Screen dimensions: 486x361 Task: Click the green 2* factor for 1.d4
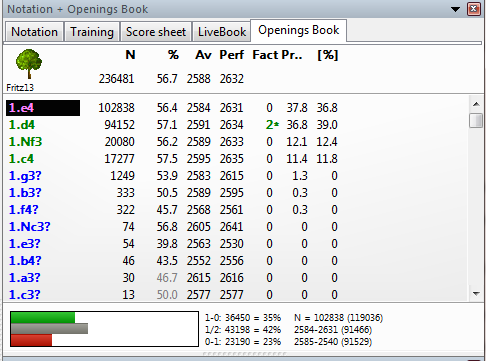(x=272, y=125)
